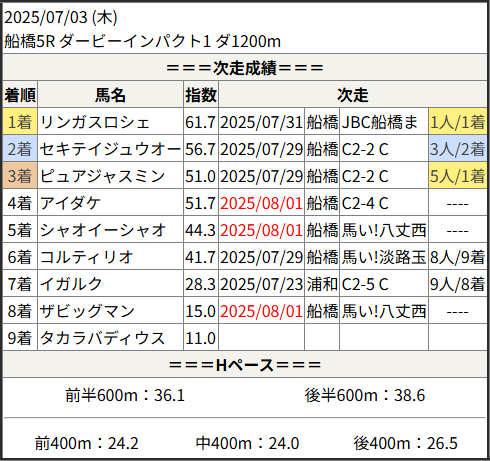Image resolution: width=490 pixels, height=461 pixels.
Task: Click the 着順 column header
Action: (20, 95)
